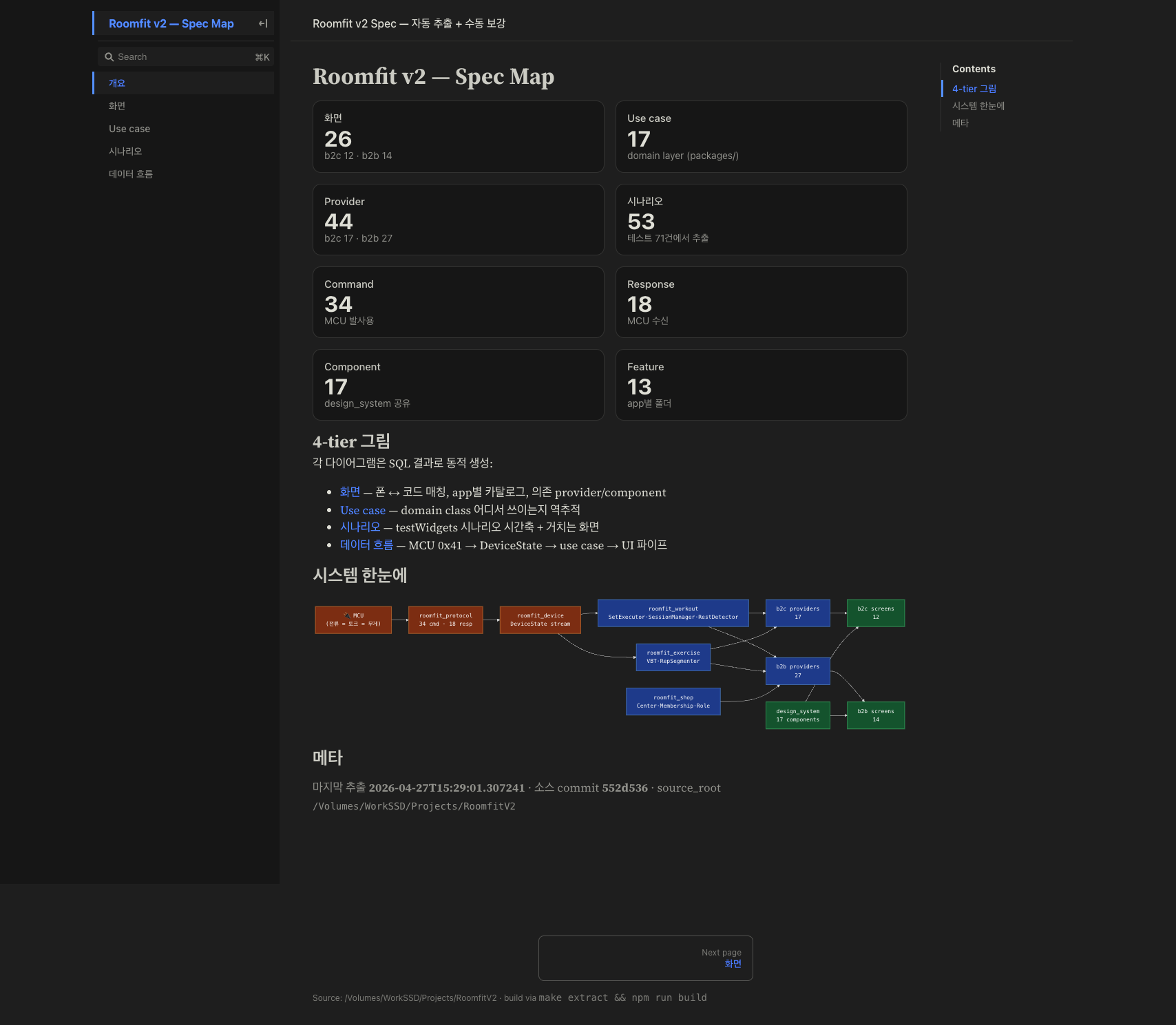Click the Next page 화면 button

coord(645,958)
